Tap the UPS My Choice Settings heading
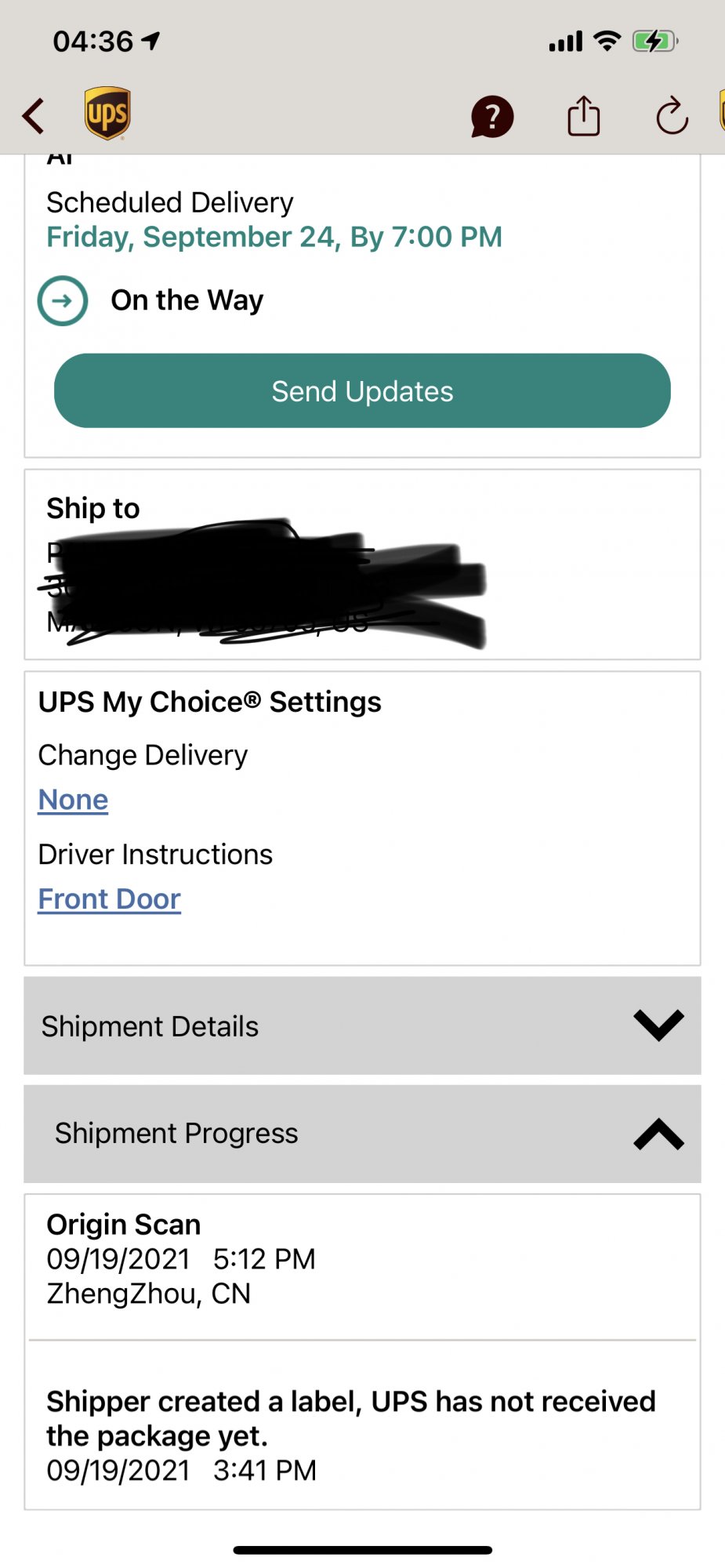Screen dimensions: 725x1568 point(210,702)
